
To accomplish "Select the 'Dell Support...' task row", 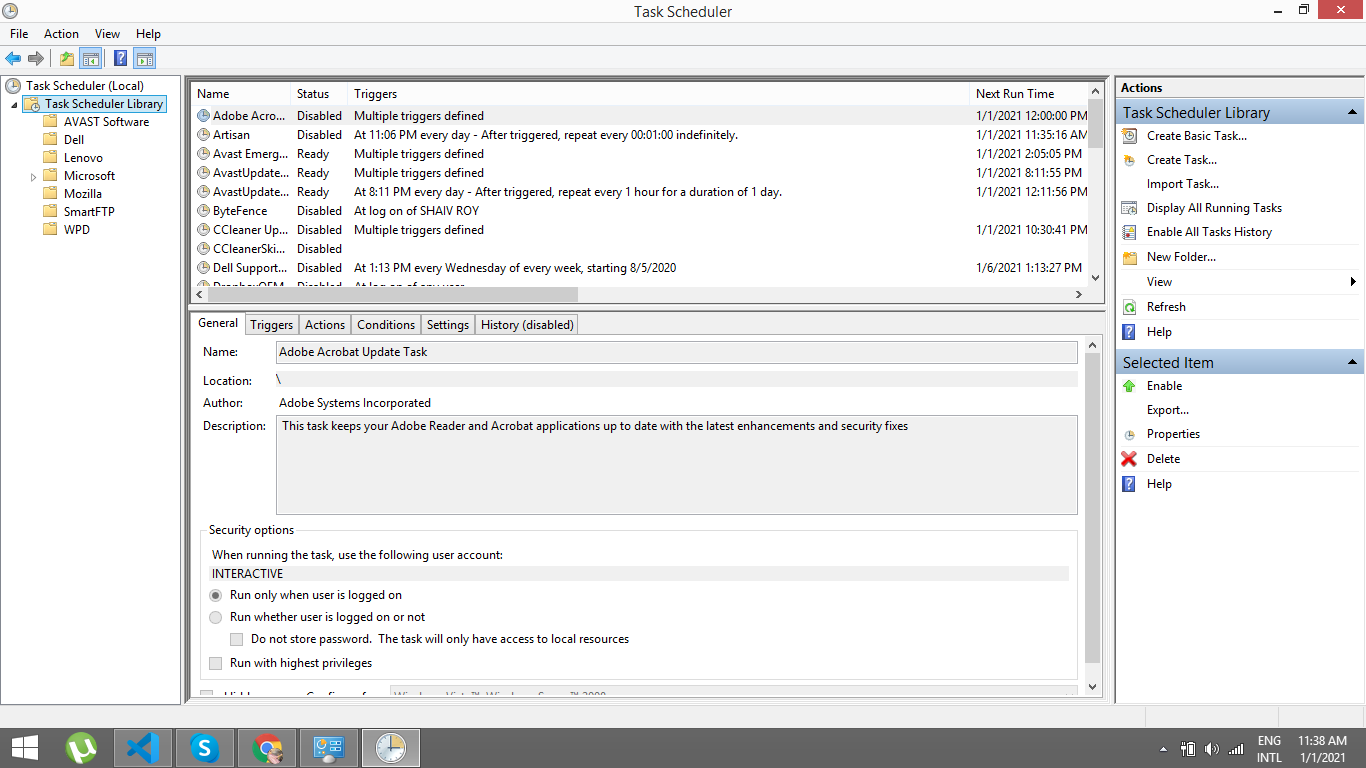I will (640, 268).
